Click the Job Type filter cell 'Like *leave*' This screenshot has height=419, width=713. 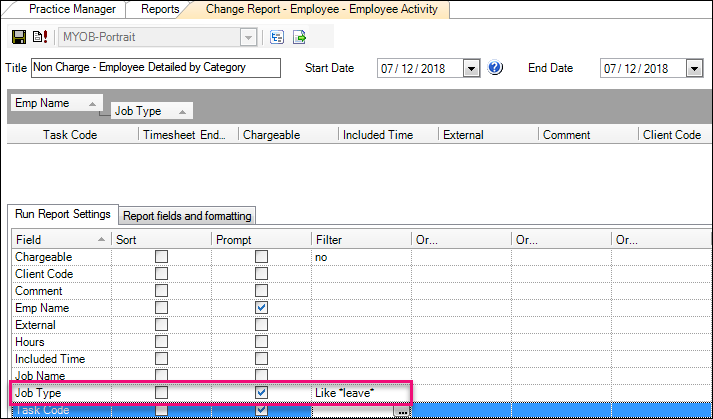coord(360,393)
